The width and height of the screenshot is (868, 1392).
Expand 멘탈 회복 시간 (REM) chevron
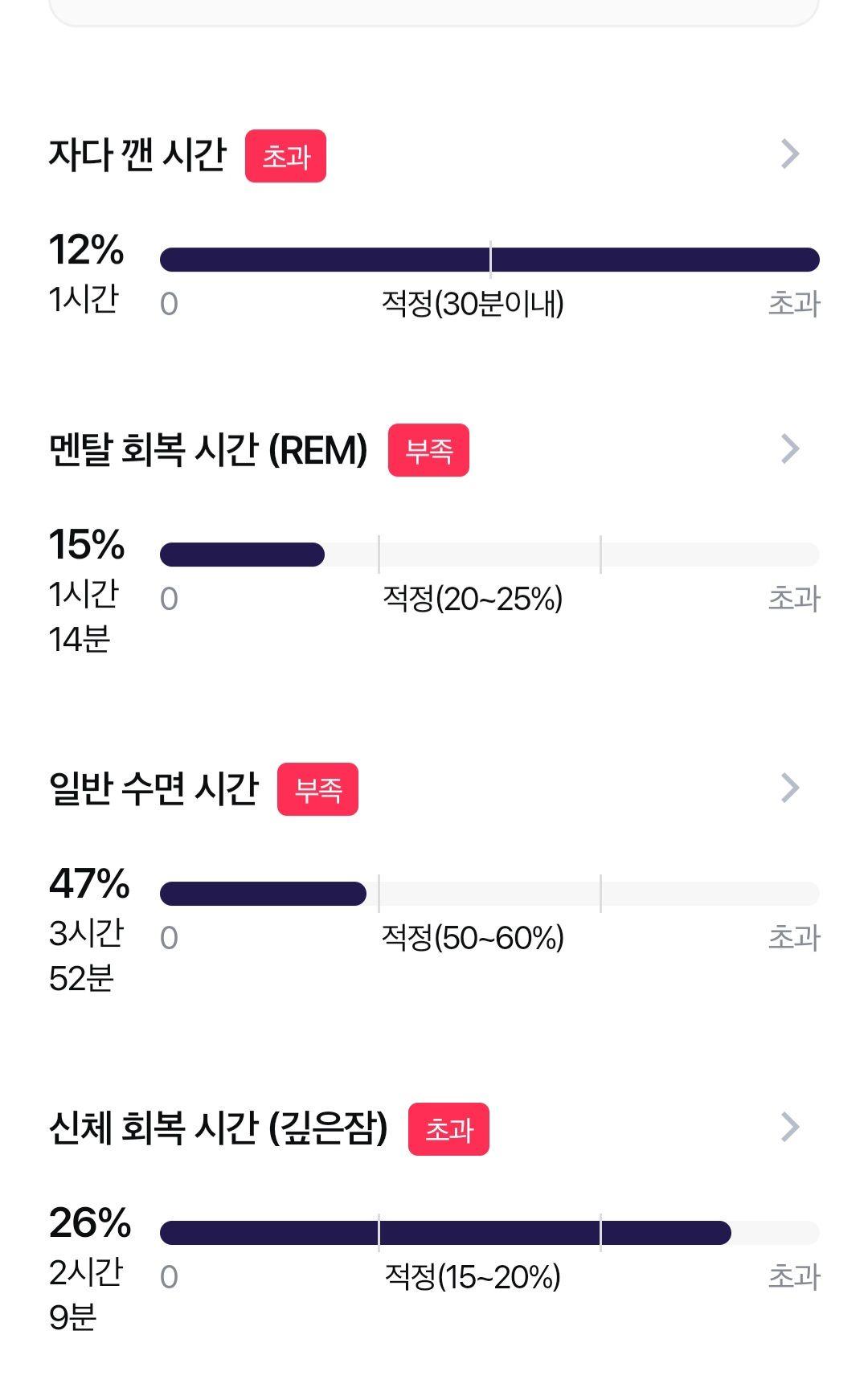pos(790,448)
